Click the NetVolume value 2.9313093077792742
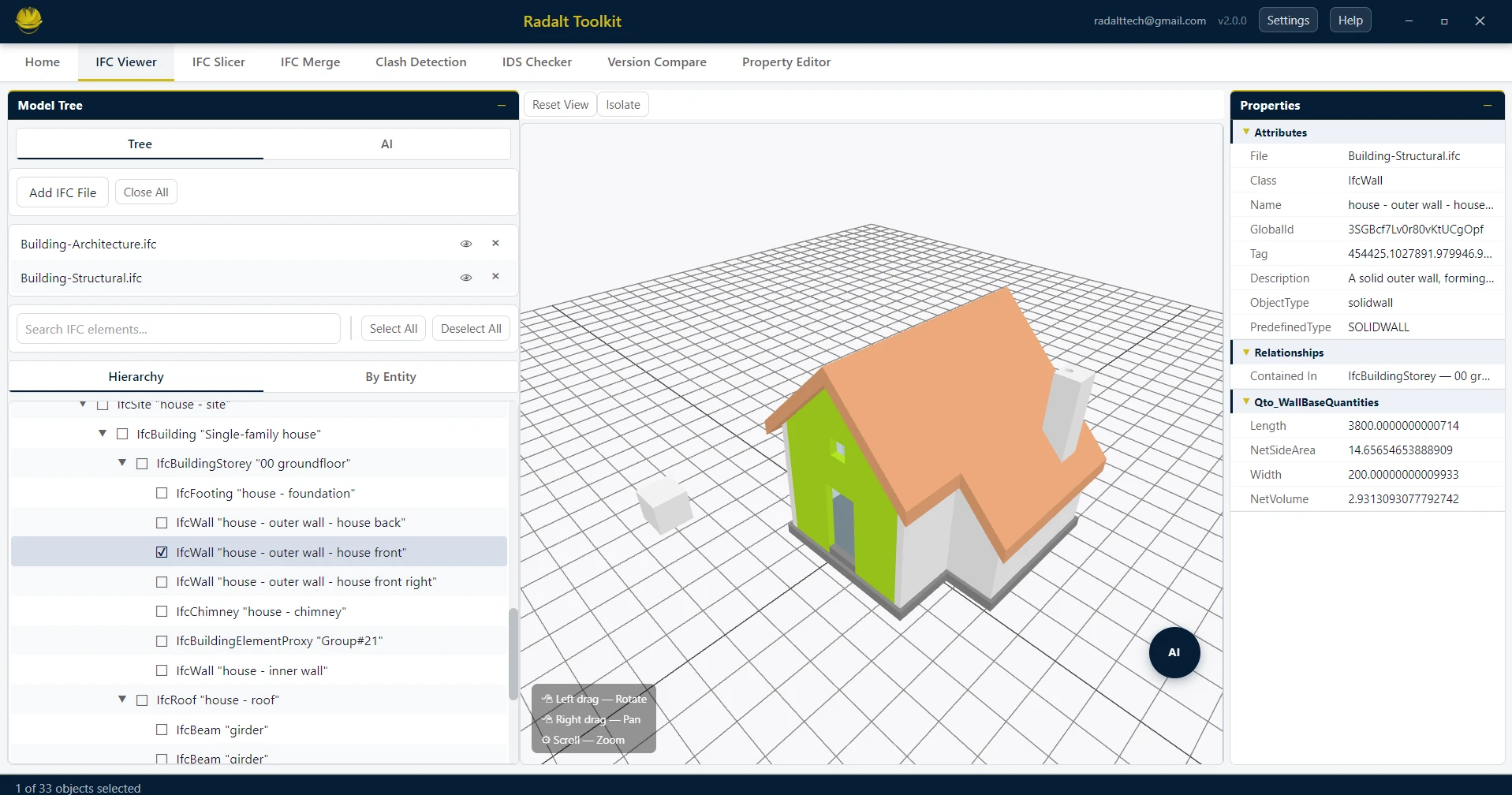The image size is (1512, 795). pyautogui.click(x=1403, y=499)
